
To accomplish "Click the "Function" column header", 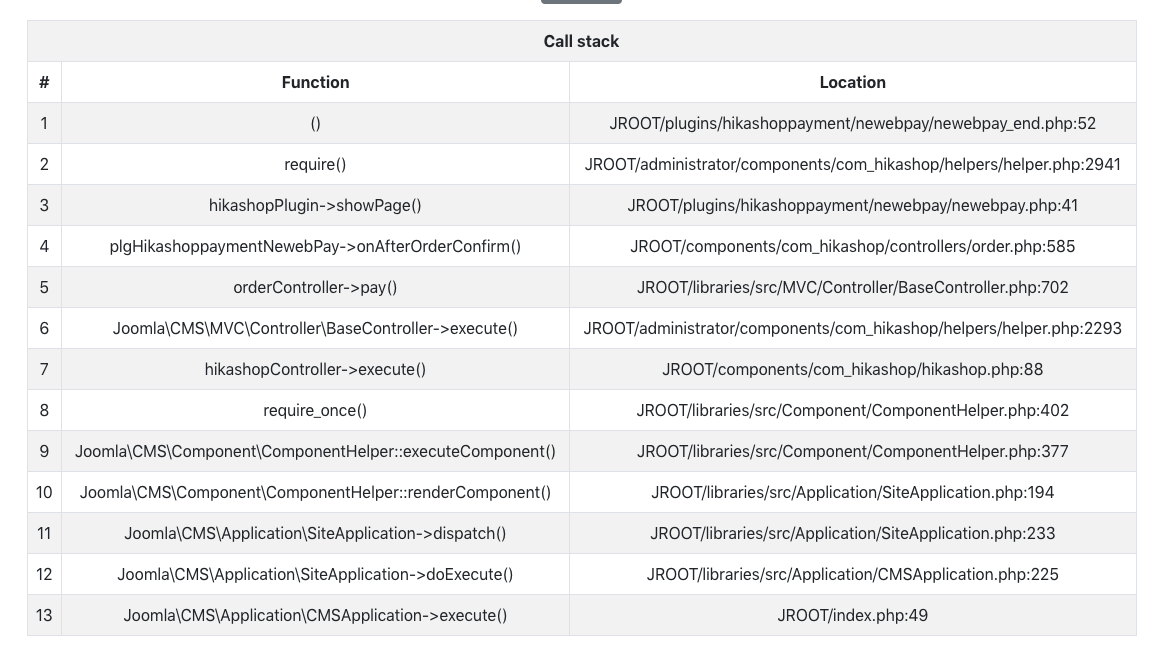I will click(315, 82).
